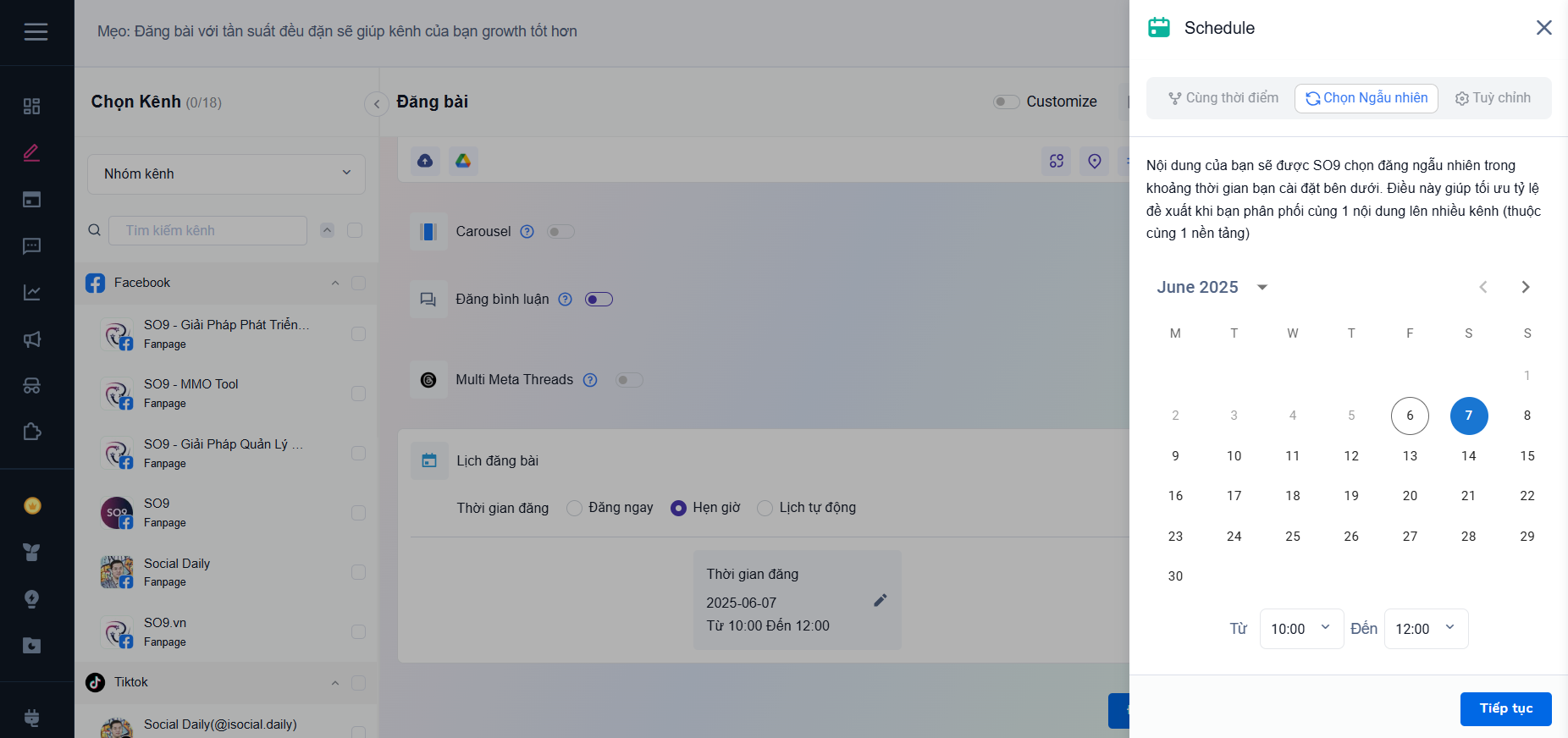This screenshot has height=738, width=1568.
Task: Open the Đến 12:00 time dropdown
Action: [1426, 629]
